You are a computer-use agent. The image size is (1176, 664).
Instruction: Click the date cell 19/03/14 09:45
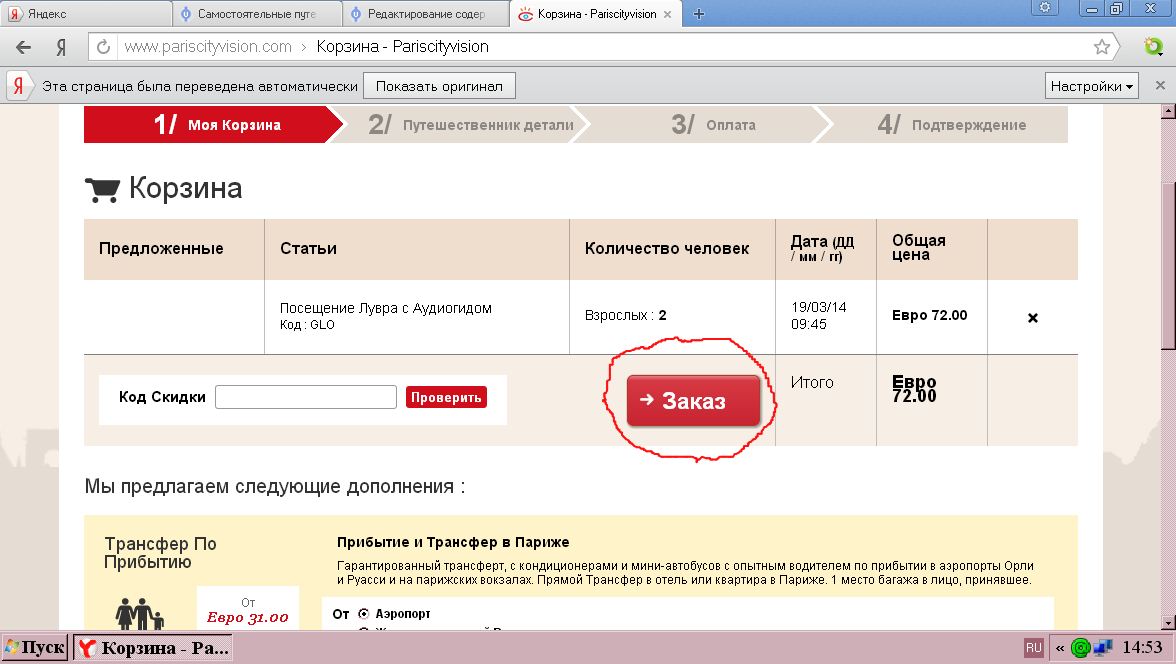point(818,316)
